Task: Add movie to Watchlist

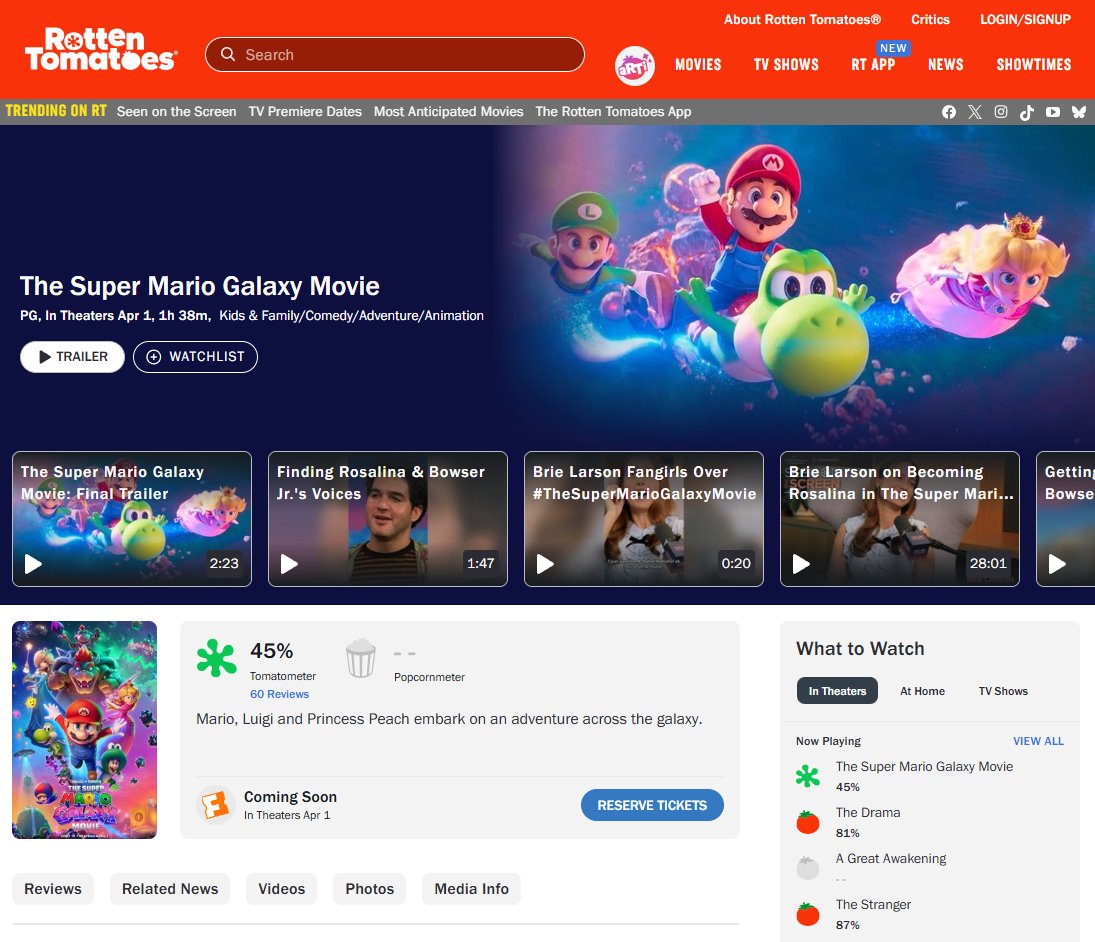Action: point(196,357)
